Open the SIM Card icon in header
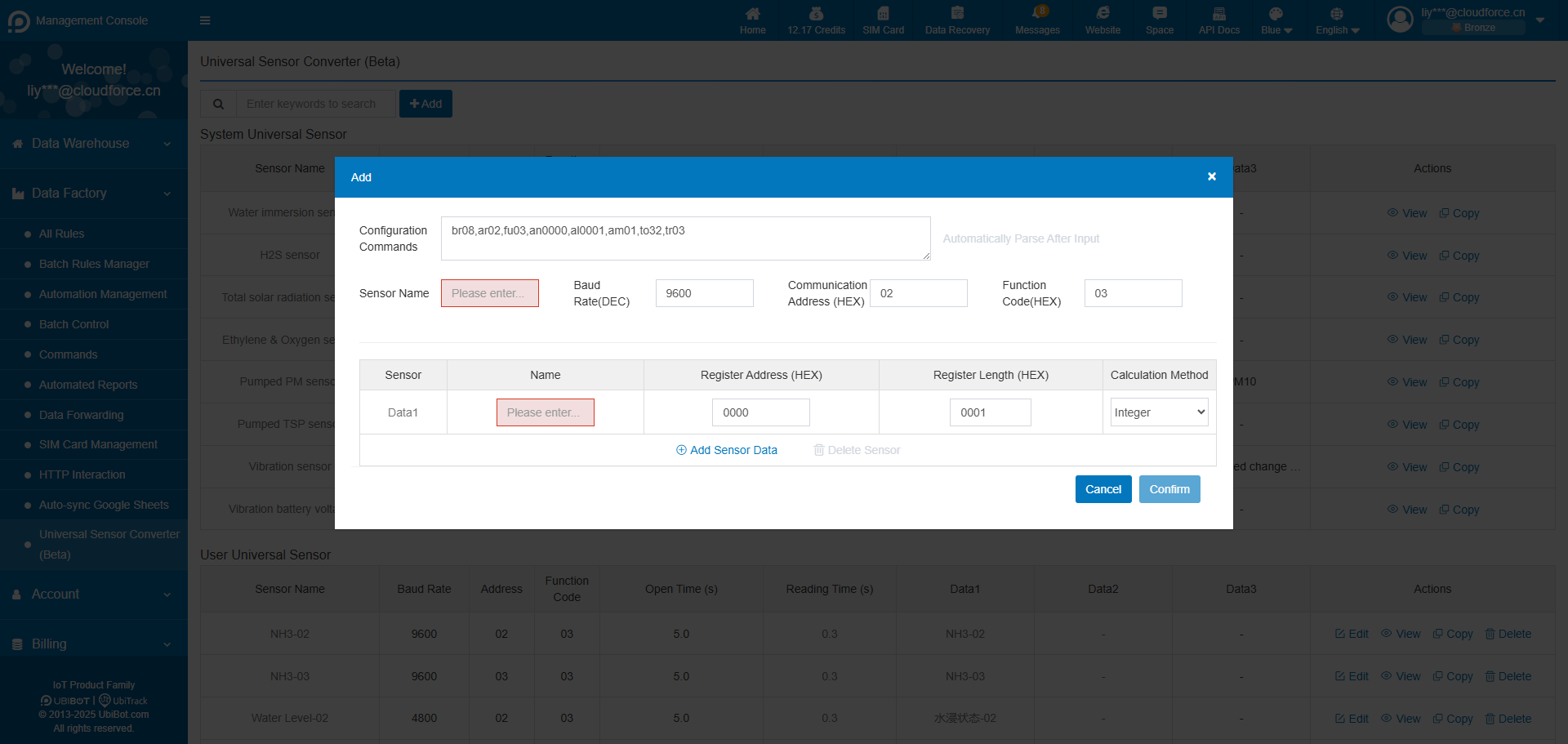This screenshot has height=744, width=1568. 883,14
